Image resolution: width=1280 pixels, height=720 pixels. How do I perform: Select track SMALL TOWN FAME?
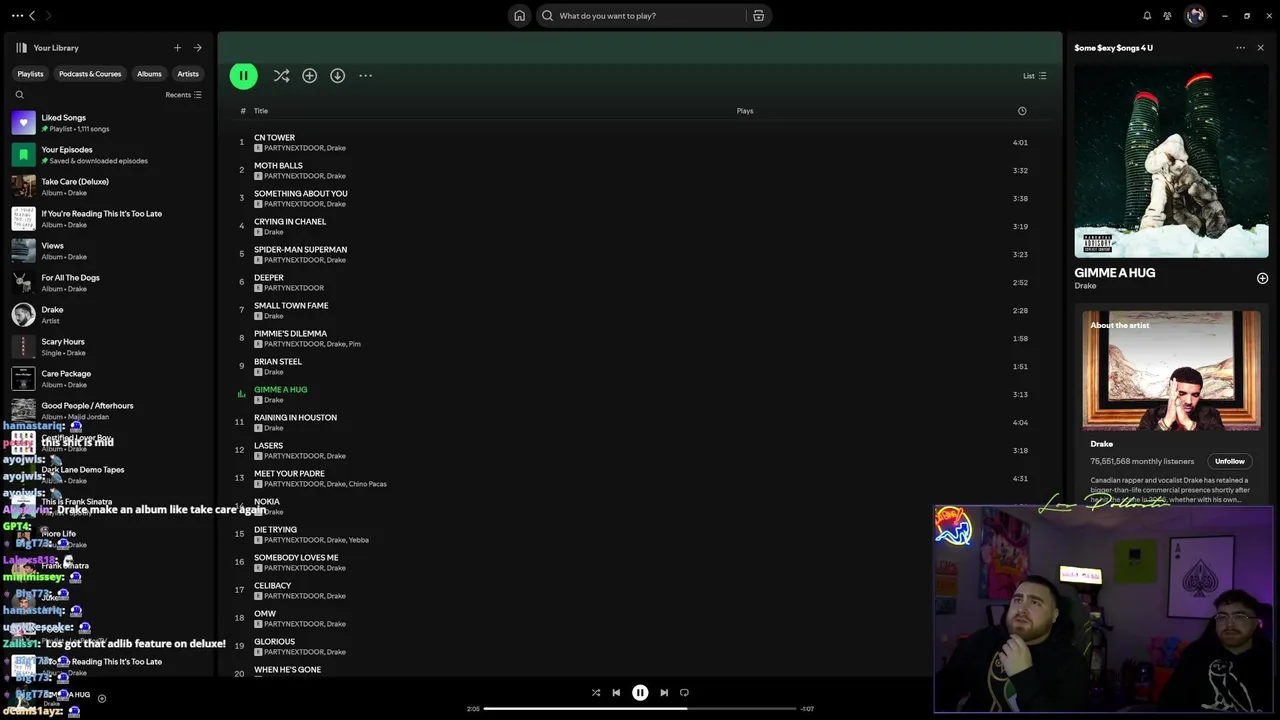(640, 310)
